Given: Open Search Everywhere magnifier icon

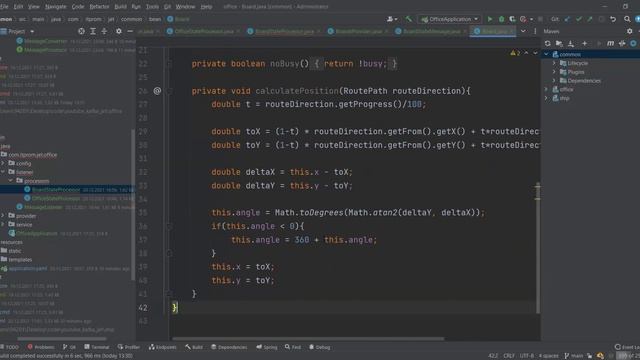Looking at the screenshot, I should pyautogui.click(x=627, y=19).
